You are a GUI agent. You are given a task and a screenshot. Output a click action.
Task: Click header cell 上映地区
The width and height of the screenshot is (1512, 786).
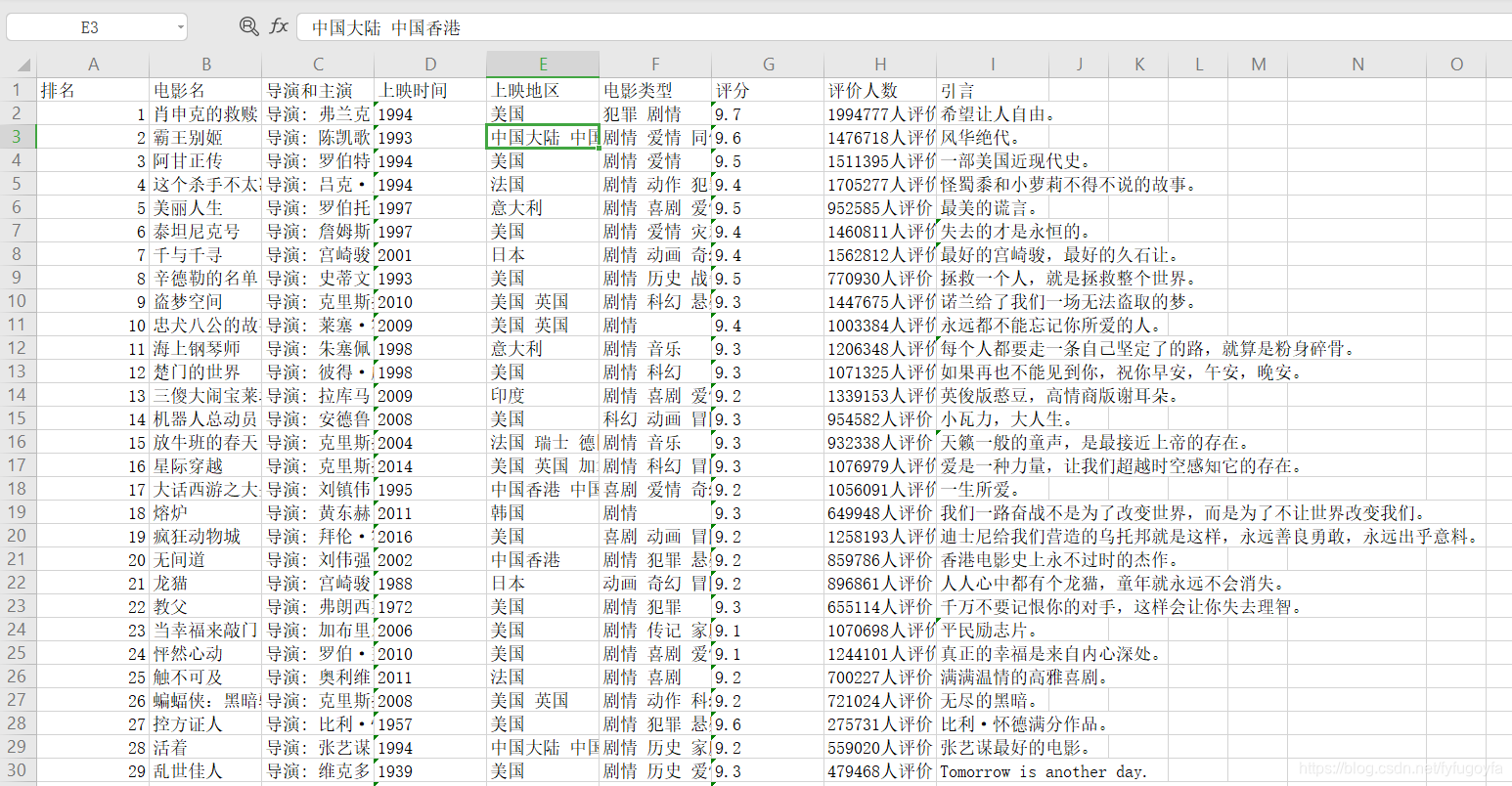[x=543, y=90]
